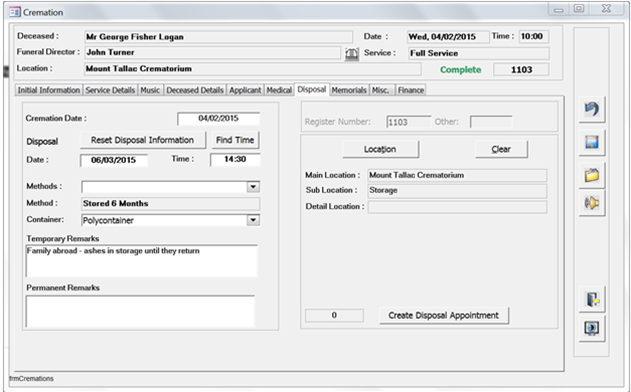This screenshot has width=631, height=392.
Task: Click the Register Number field 1103
Action: tap(408, 122)
